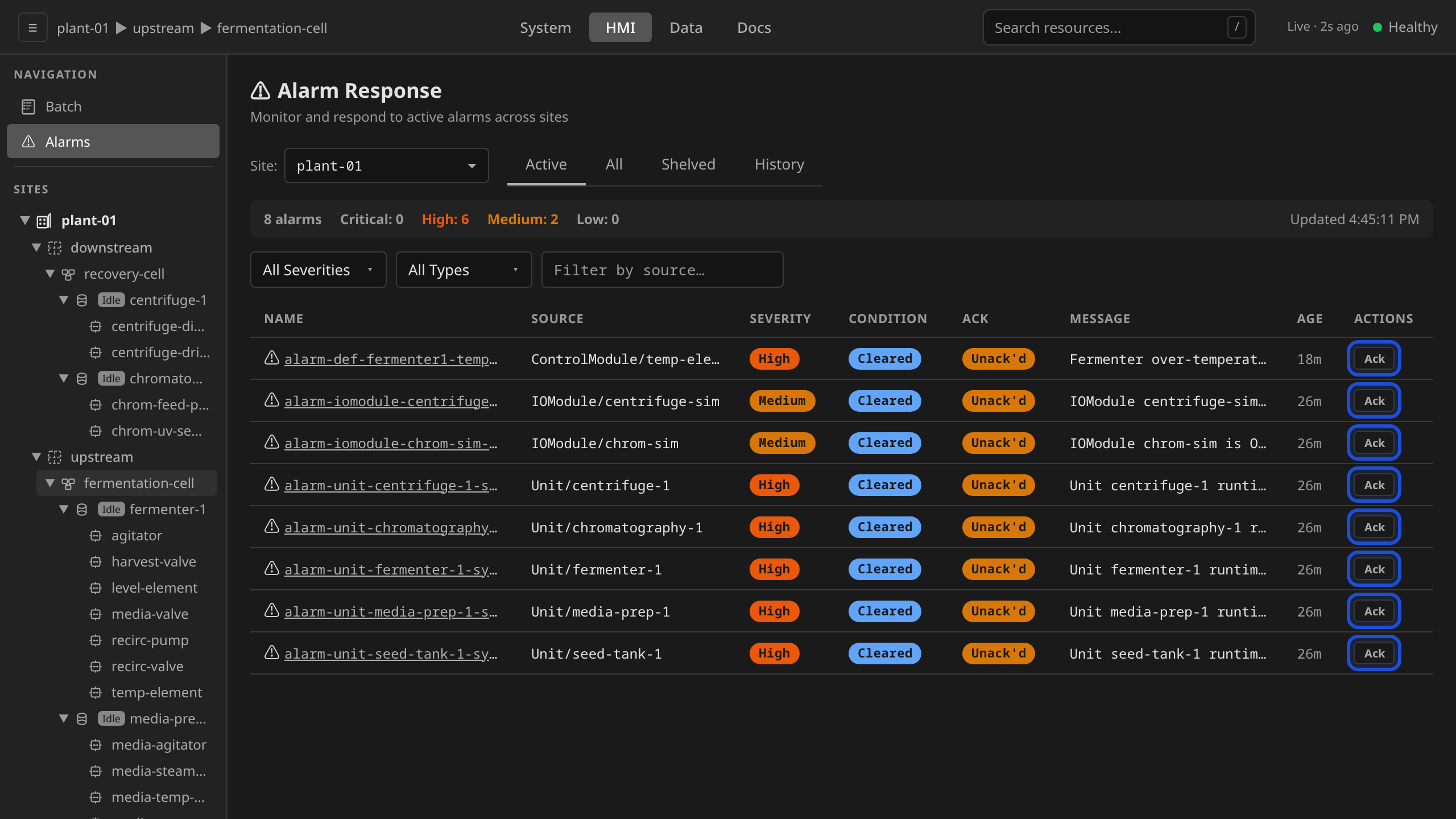Viewport: 1456px width, 819px height.
Task: Click the temp-element module icon
Action: pyautogui.click(x=96, y=693)
